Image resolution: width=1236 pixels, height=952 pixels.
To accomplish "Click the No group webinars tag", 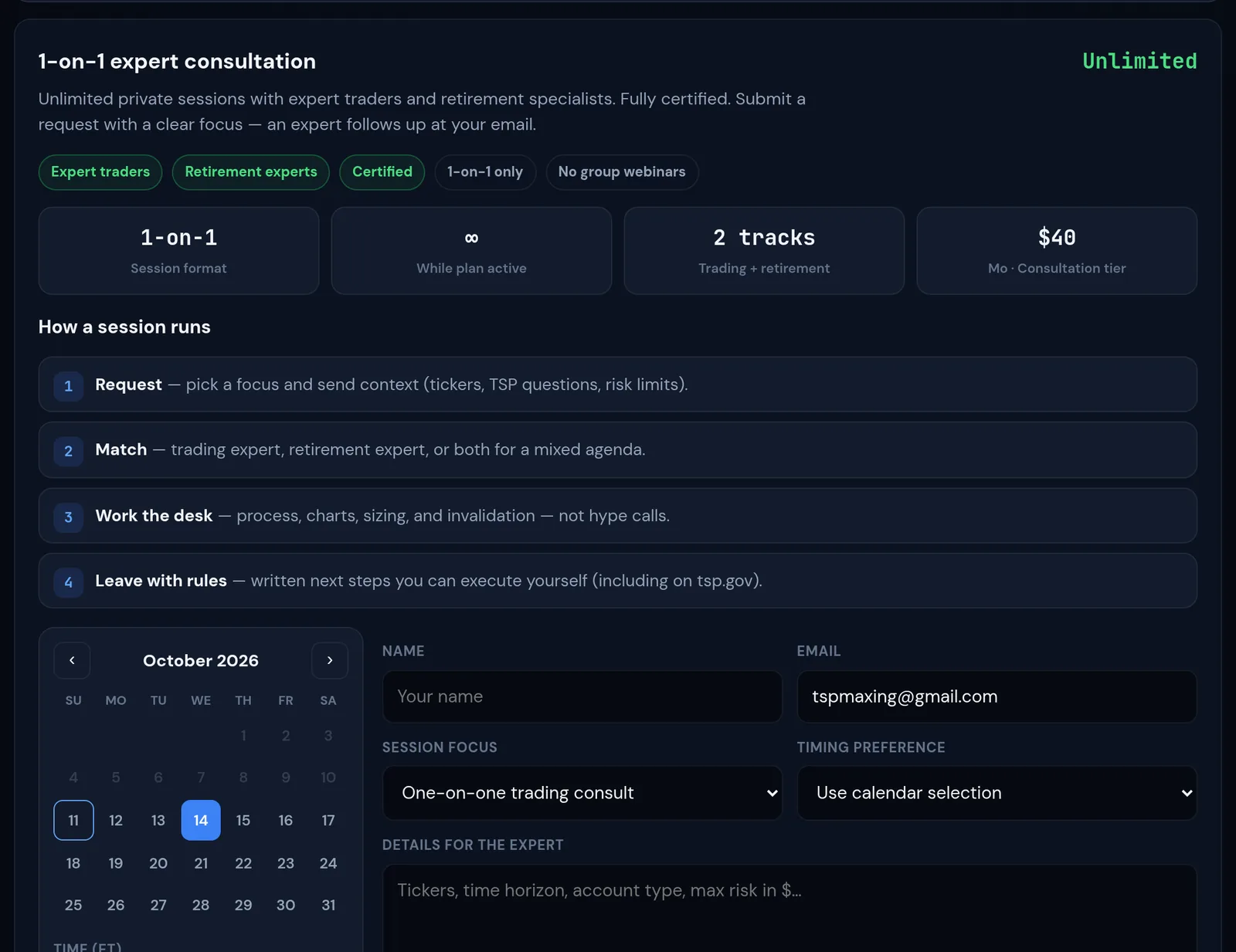I will [x=622, y=172].
